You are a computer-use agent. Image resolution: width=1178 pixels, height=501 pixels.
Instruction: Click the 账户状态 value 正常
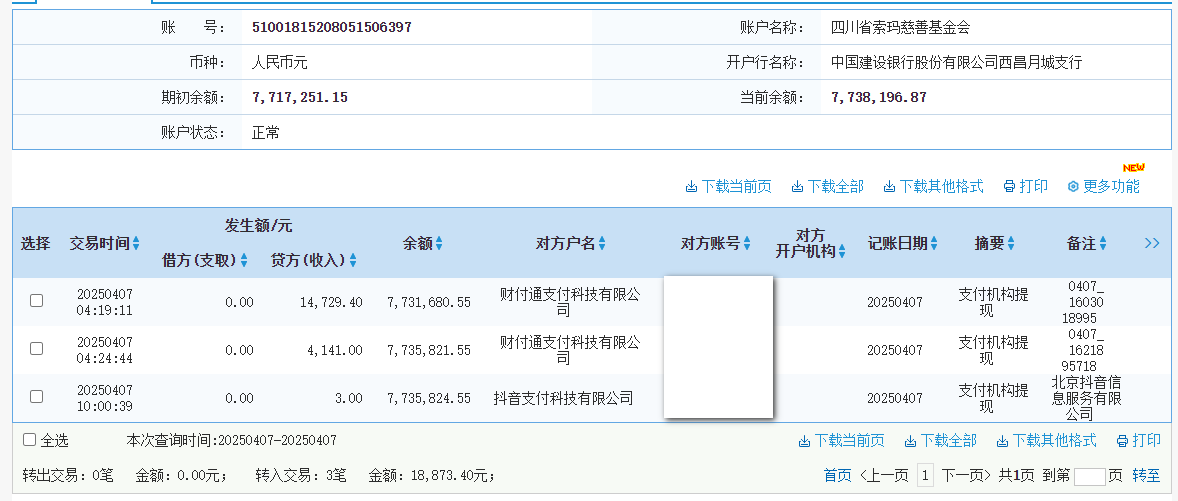click(265, 133)
